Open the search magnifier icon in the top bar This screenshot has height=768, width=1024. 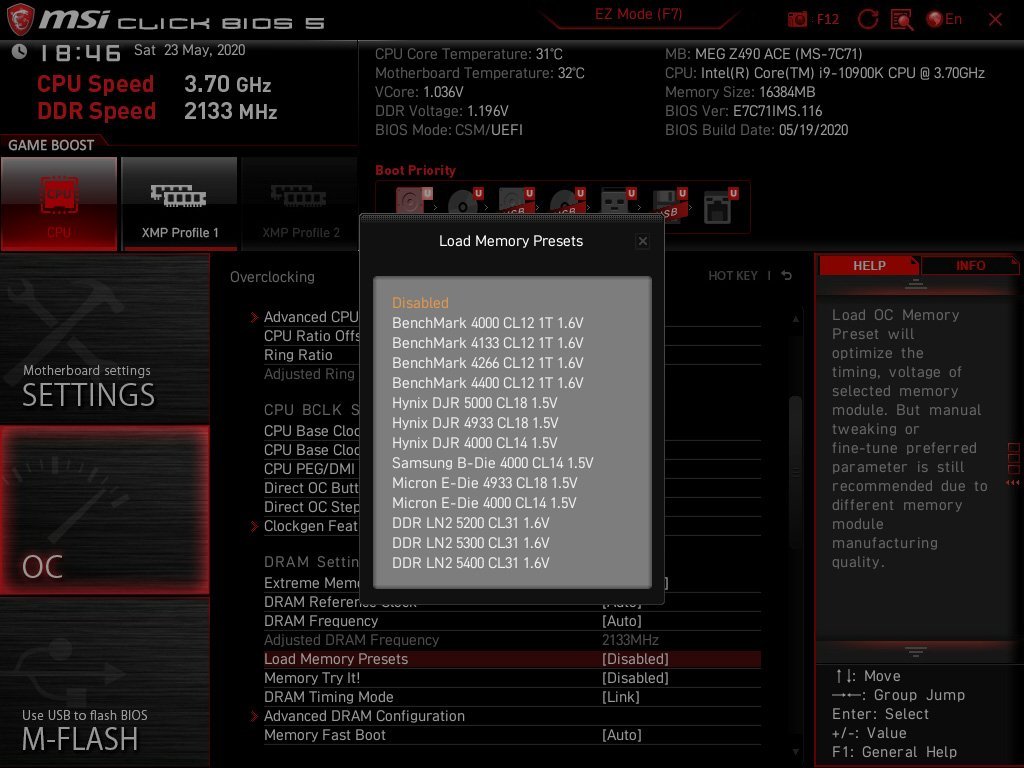[902, 20]
